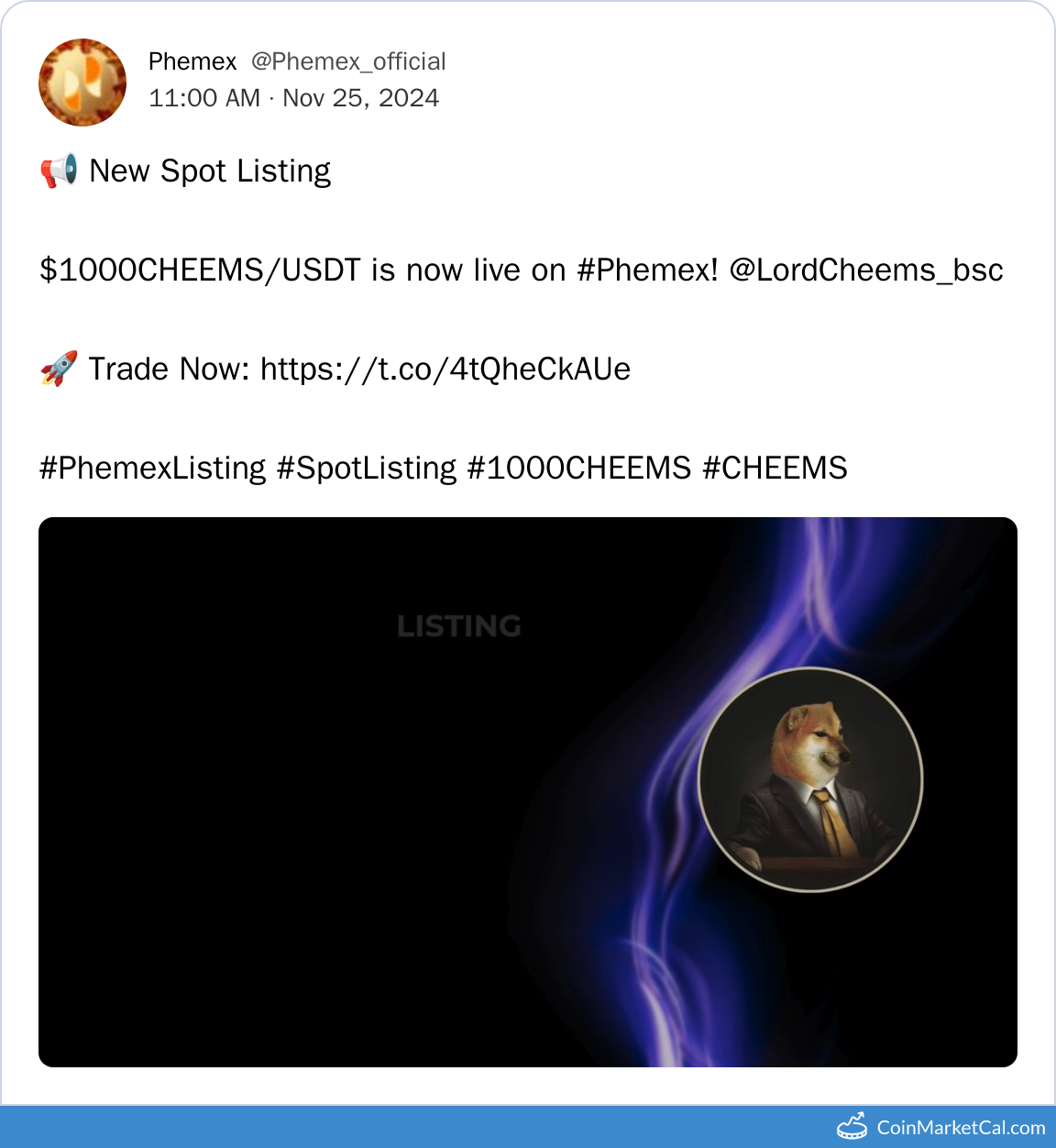This screenshot has width=1056, height=1148.
Task: Click the LISTING text on banner
Action: [459, 626]
